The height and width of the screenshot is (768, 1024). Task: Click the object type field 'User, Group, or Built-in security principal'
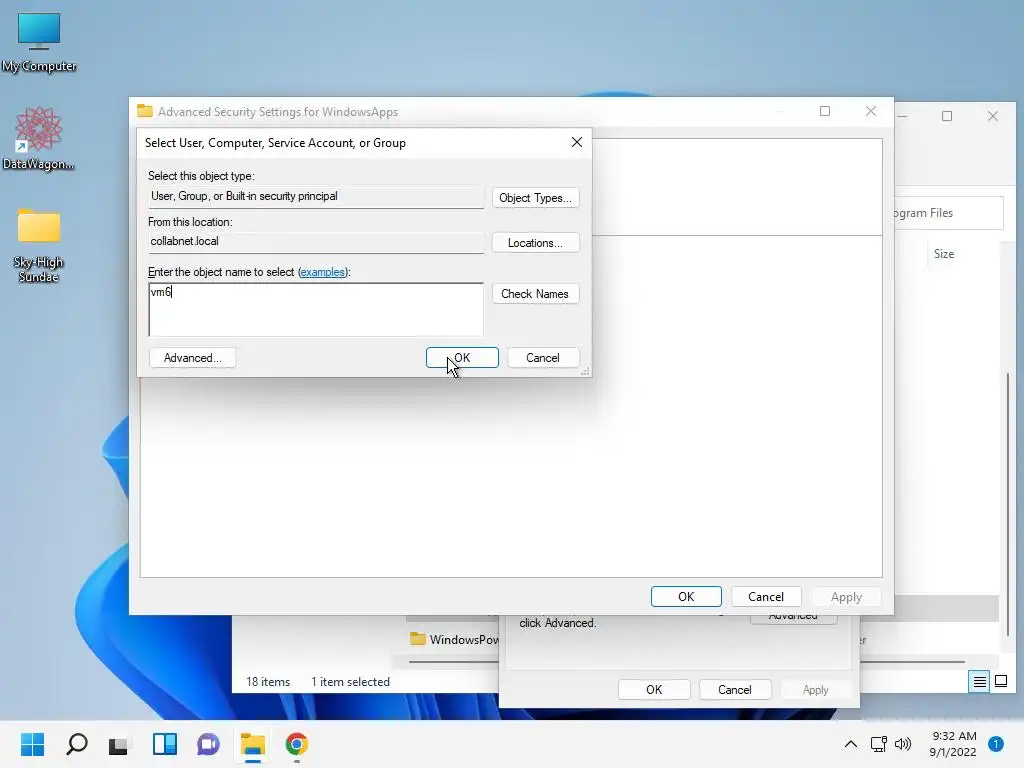316,197
